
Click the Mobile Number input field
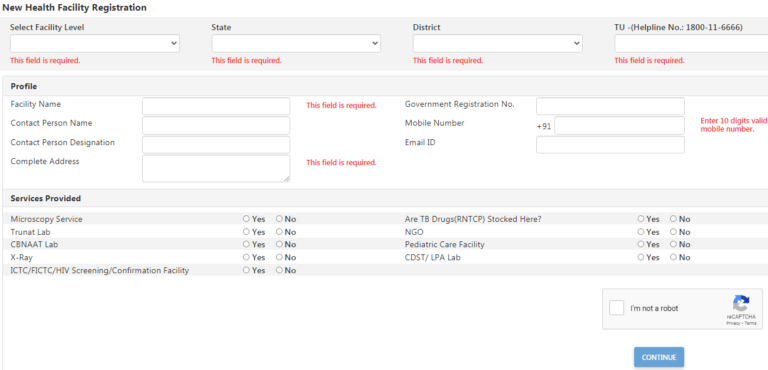620,125
